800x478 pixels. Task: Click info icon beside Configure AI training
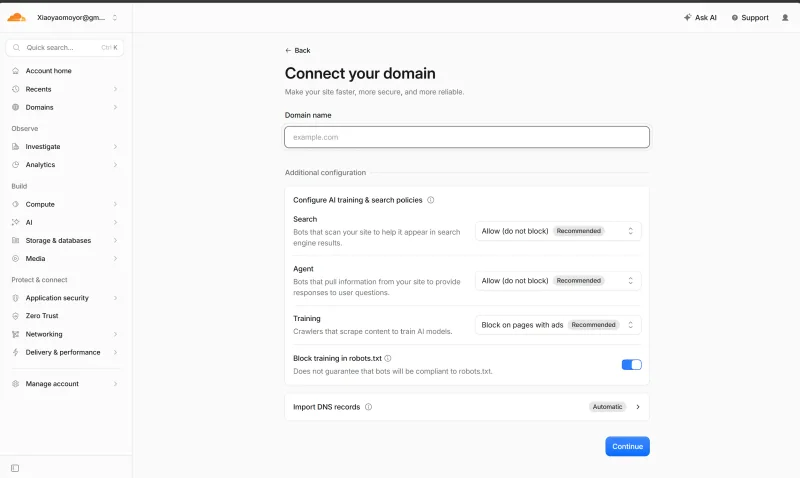(x=431, y=200)
